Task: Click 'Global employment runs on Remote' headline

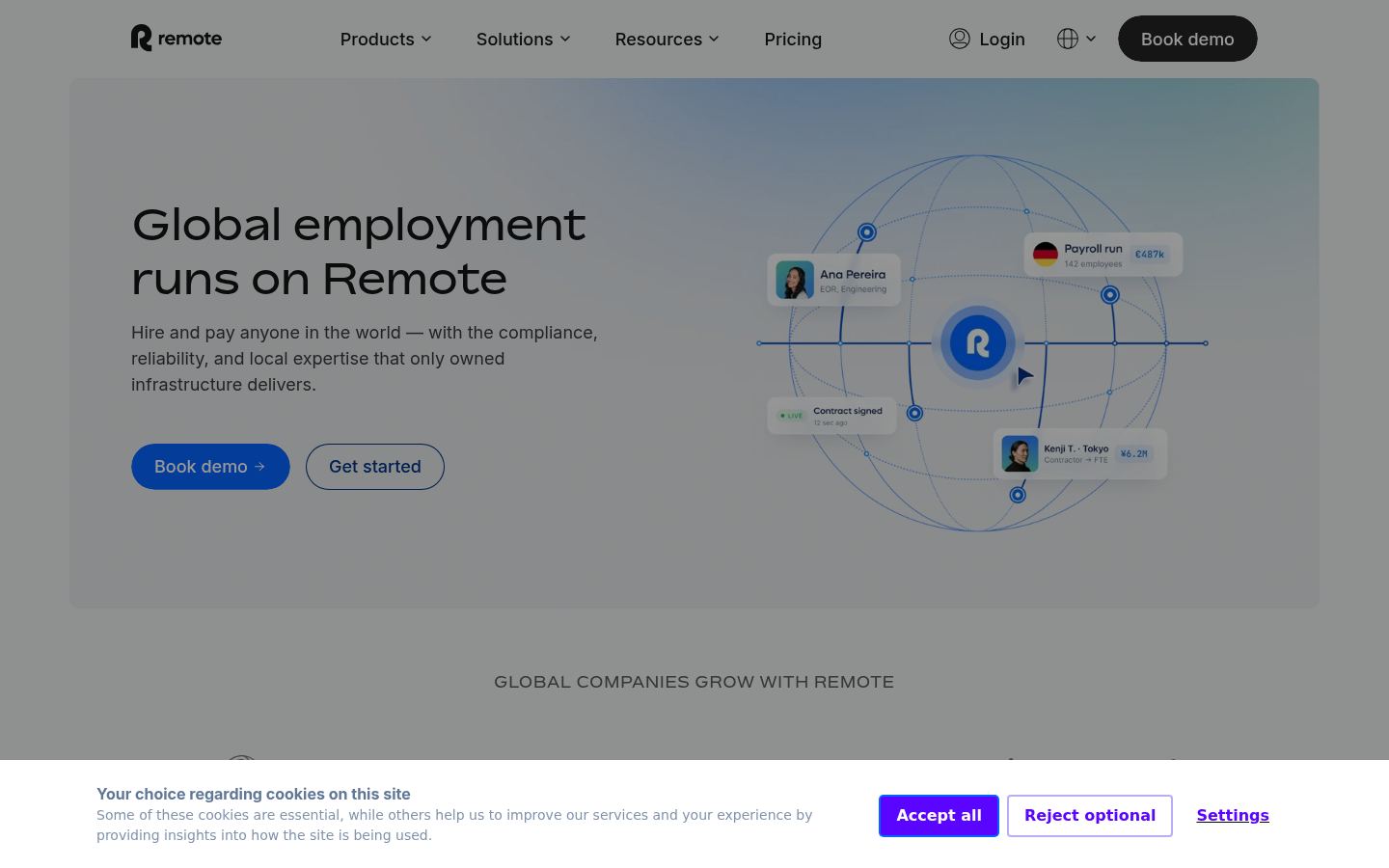Action: click(359, 252)
